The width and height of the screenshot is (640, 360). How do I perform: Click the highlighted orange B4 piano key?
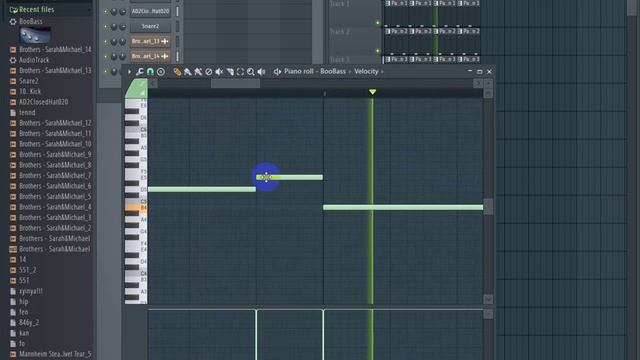coord(136,208)
